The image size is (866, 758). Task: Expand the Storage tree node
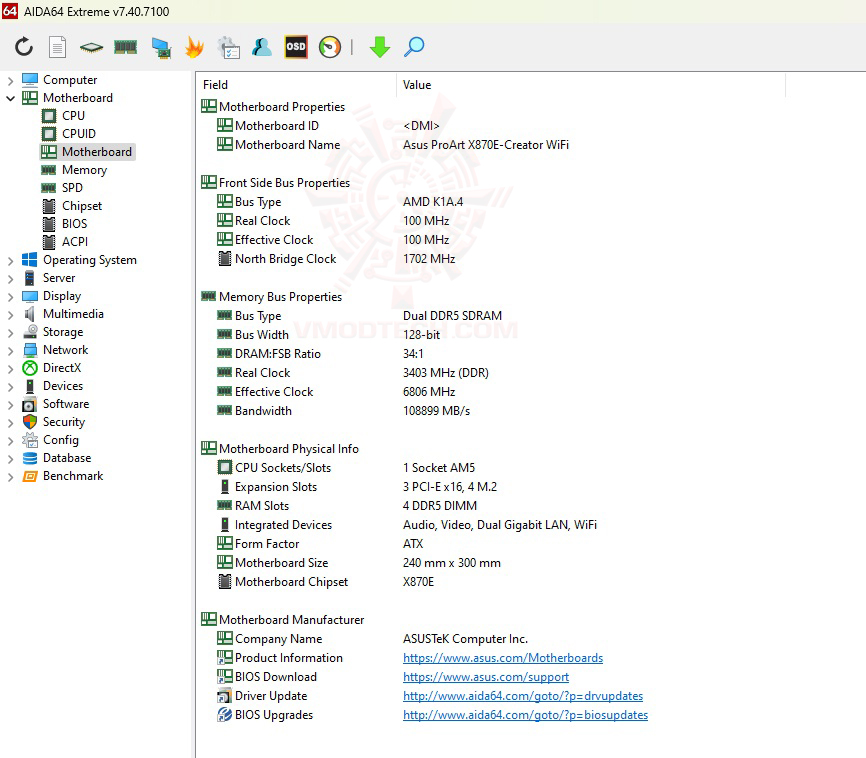point(10,333)
